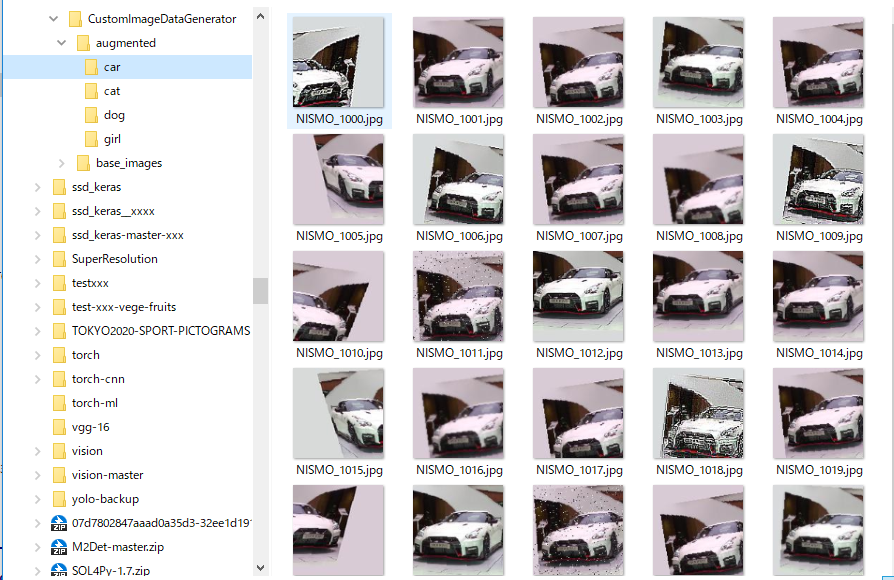
Task: Click the NISMO_1004.jpg file name
Action: point(819,119)
